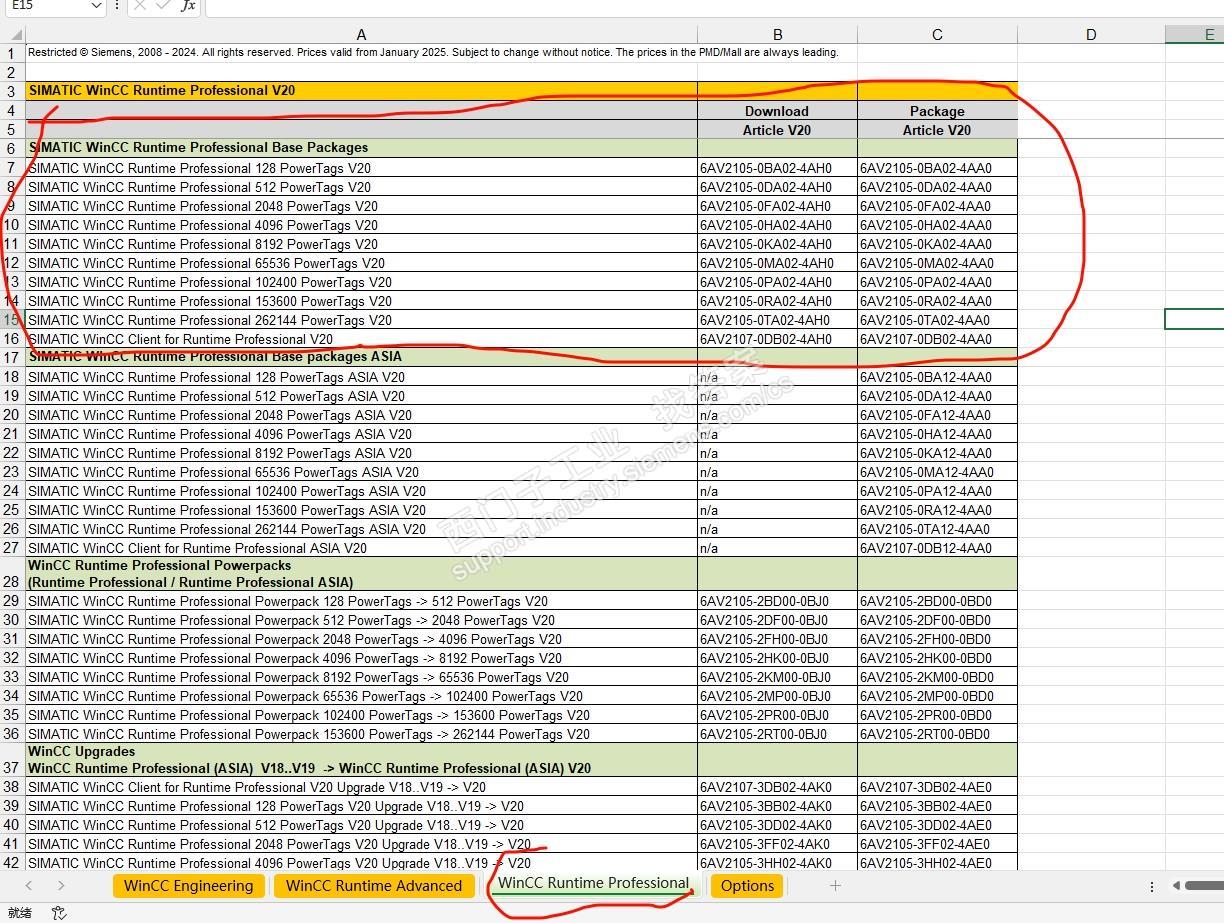Click cell 6AV2105-0PA02-4AH0
Viewport: 1224px width, 923px height.
coord(777,282)
